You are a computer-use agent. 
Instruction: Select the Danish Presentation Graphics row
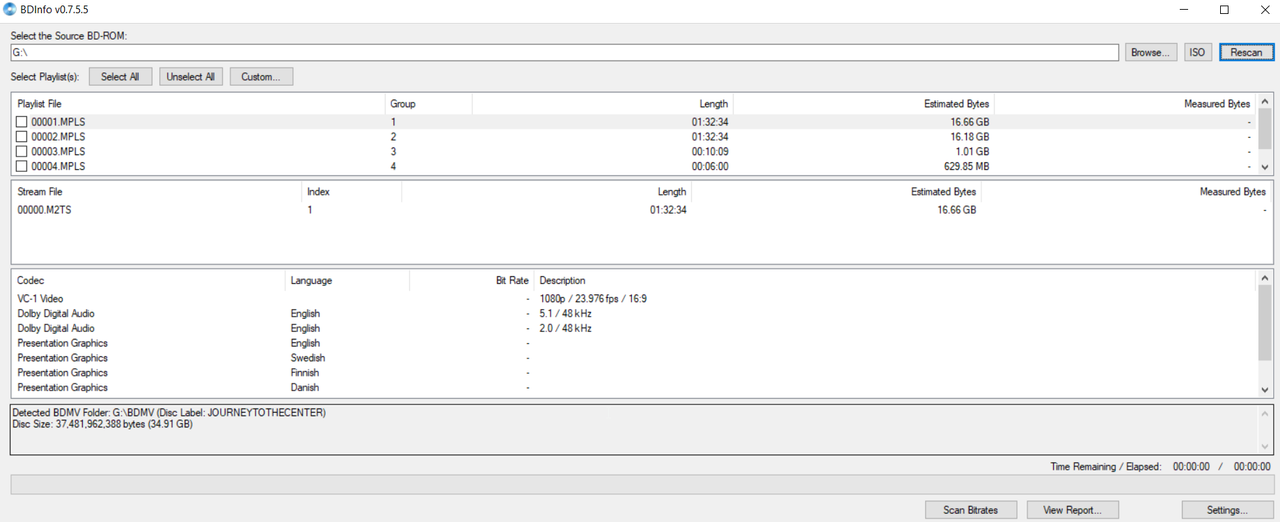(634, 388)
